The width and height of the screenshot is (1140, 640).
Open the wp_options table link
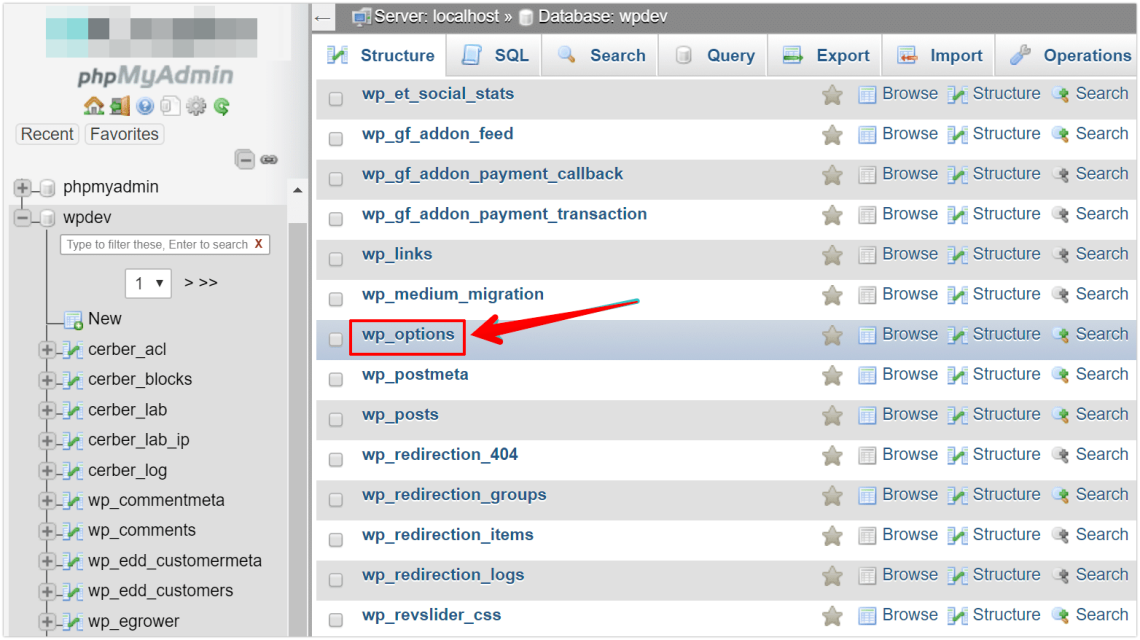[408, 334]
